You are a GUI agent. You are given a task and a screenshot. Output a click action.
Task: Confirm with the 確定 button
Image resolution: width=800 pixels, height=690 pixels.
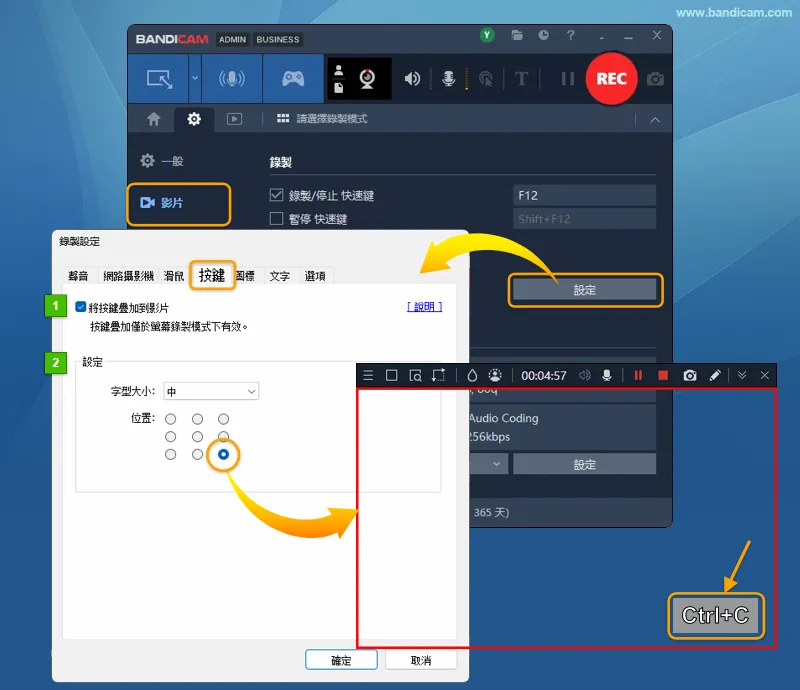point(341,660)
